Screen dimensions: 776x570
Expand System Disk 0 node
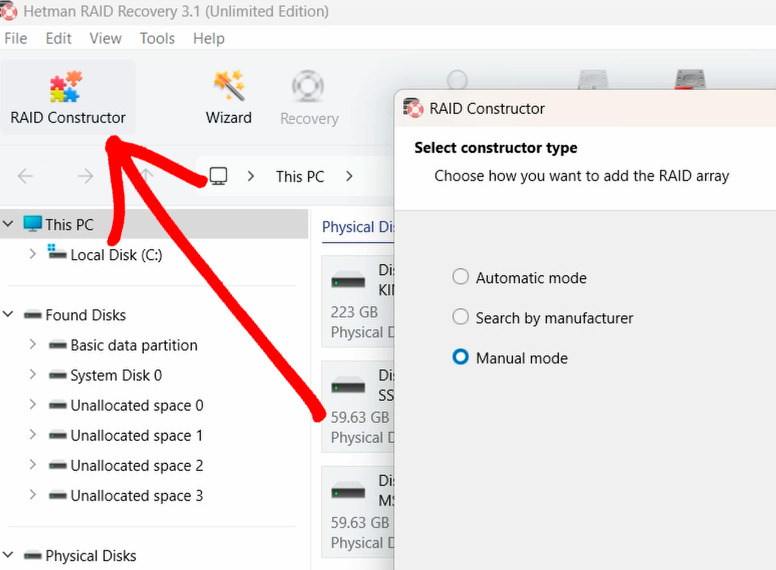(x=33, y=375)
